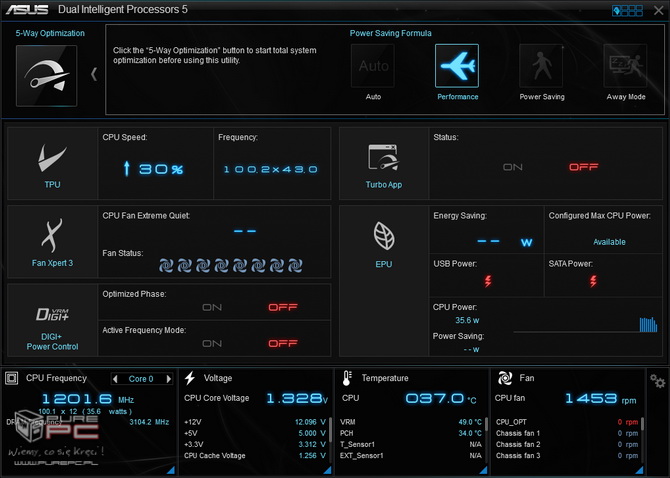Turn Turbo App status OFF
Screen dimensions: 670x478
(583, 167)
